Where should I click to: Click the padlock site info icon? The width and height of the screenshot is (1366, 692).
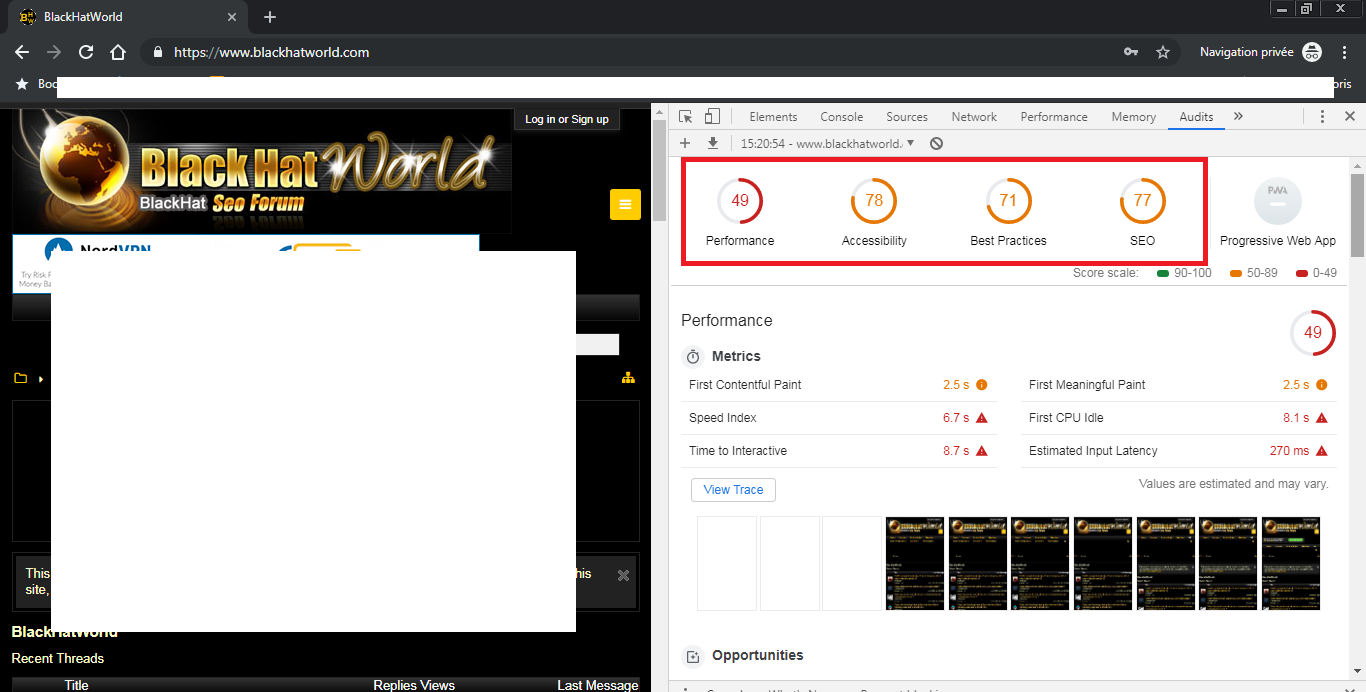pos(158,52)
